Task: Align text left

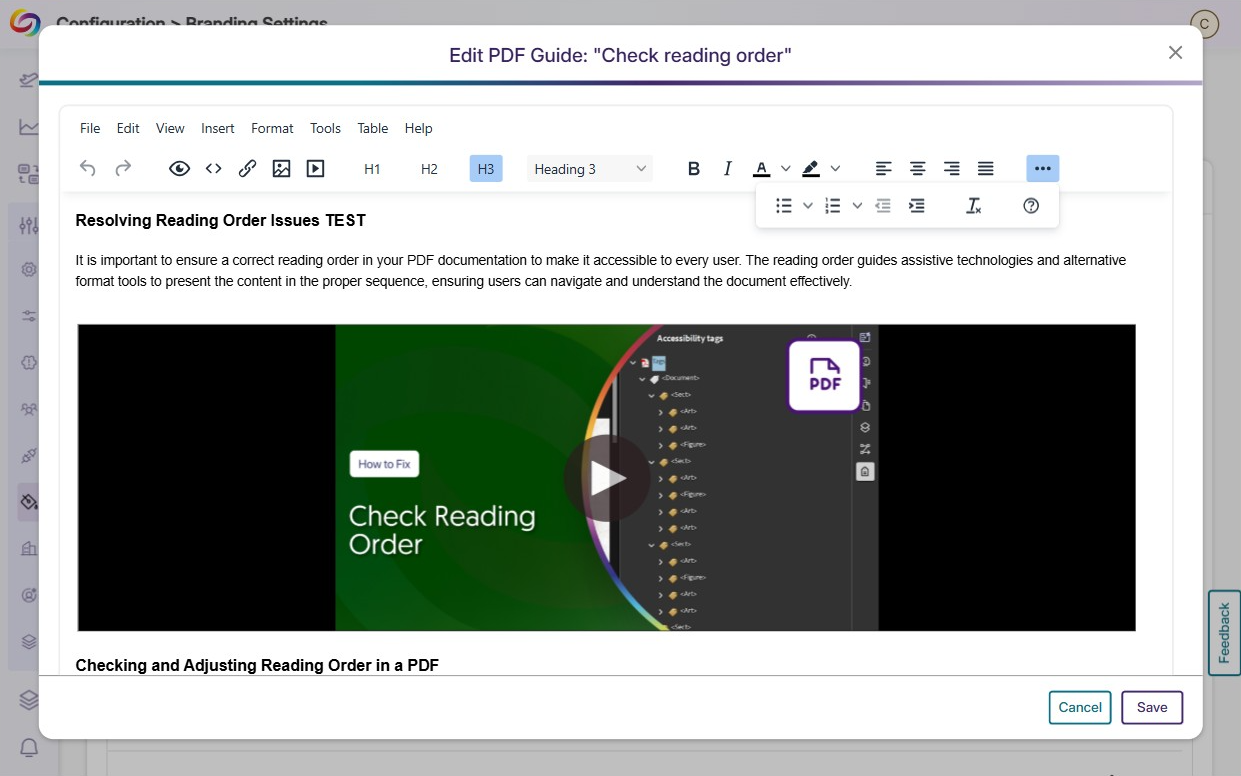Action: (883, 169)
